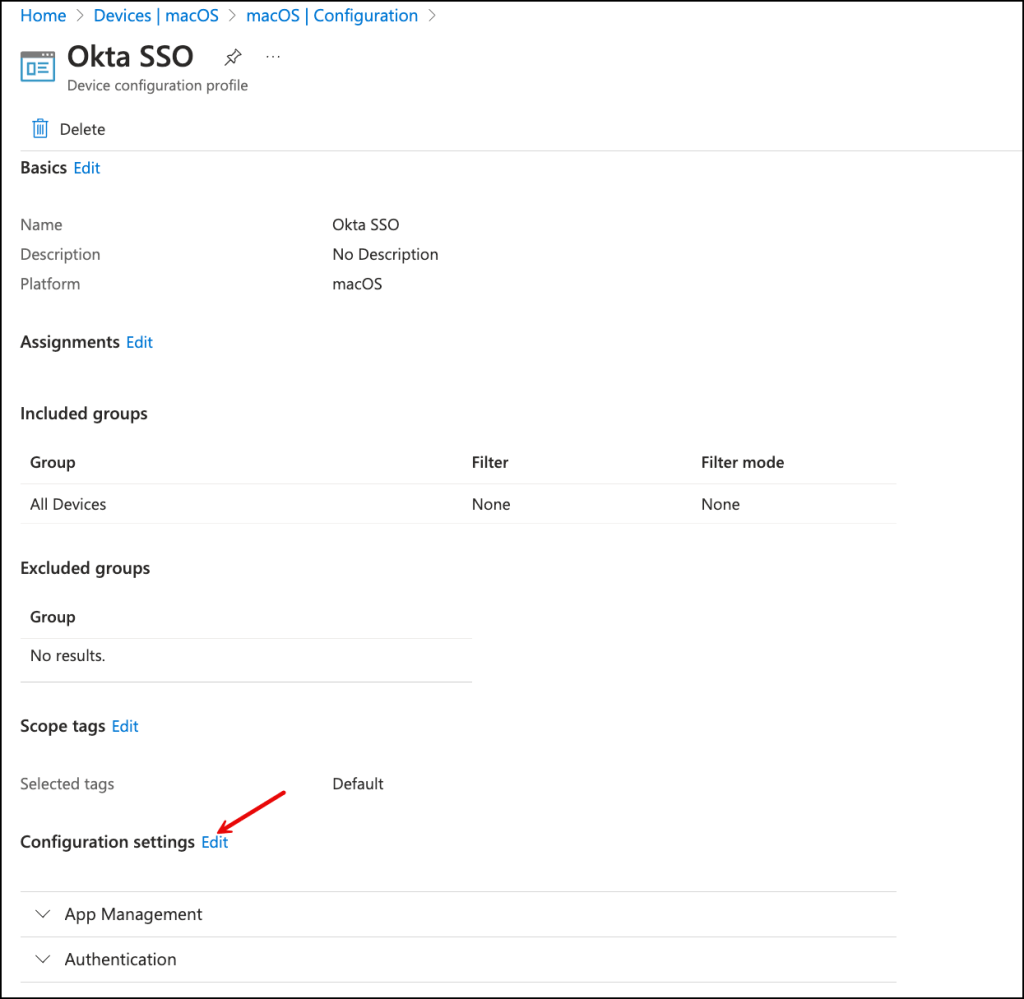Edit the Assignments section
This screenshot has width=1024, height=999.
click(139, 342)
